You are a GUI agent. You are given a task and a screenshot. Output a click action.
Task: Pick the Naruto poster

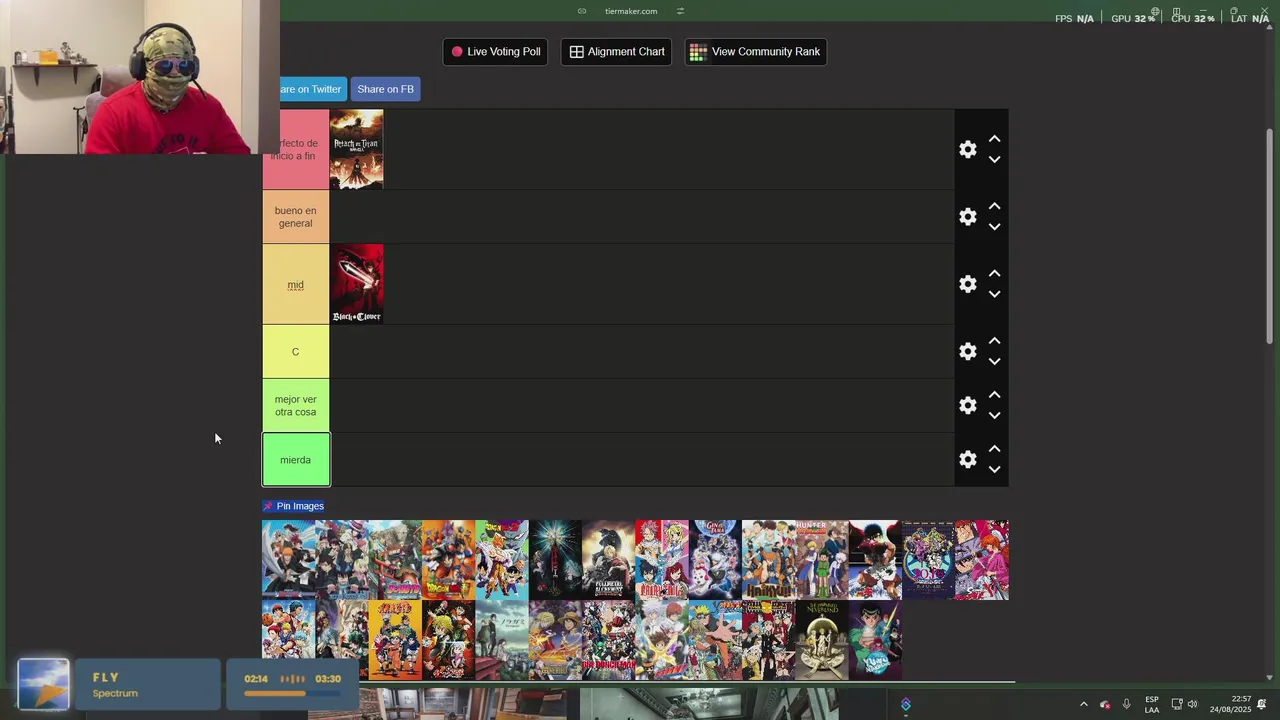[x=395, y=640]
